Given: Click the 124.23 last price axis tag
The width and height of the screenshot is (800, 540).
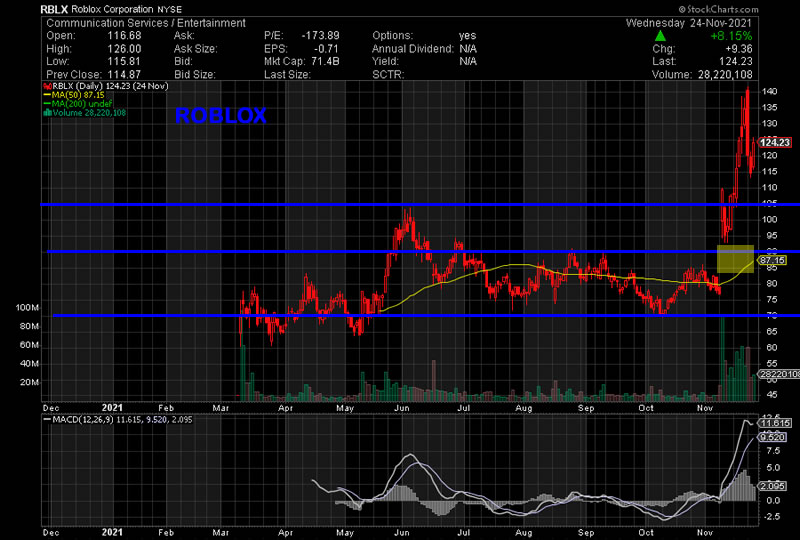Looking at the screenshot, I should point(778,142).
